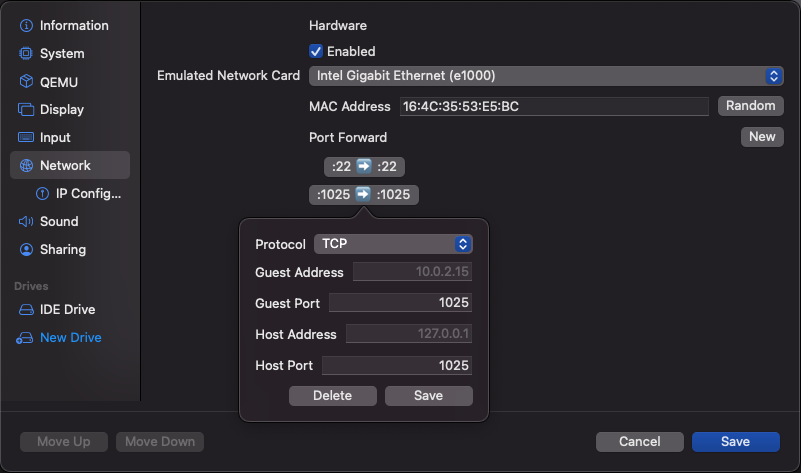Click the System chip icon
This screenshot has height=473, width=801.
(27, 54)
